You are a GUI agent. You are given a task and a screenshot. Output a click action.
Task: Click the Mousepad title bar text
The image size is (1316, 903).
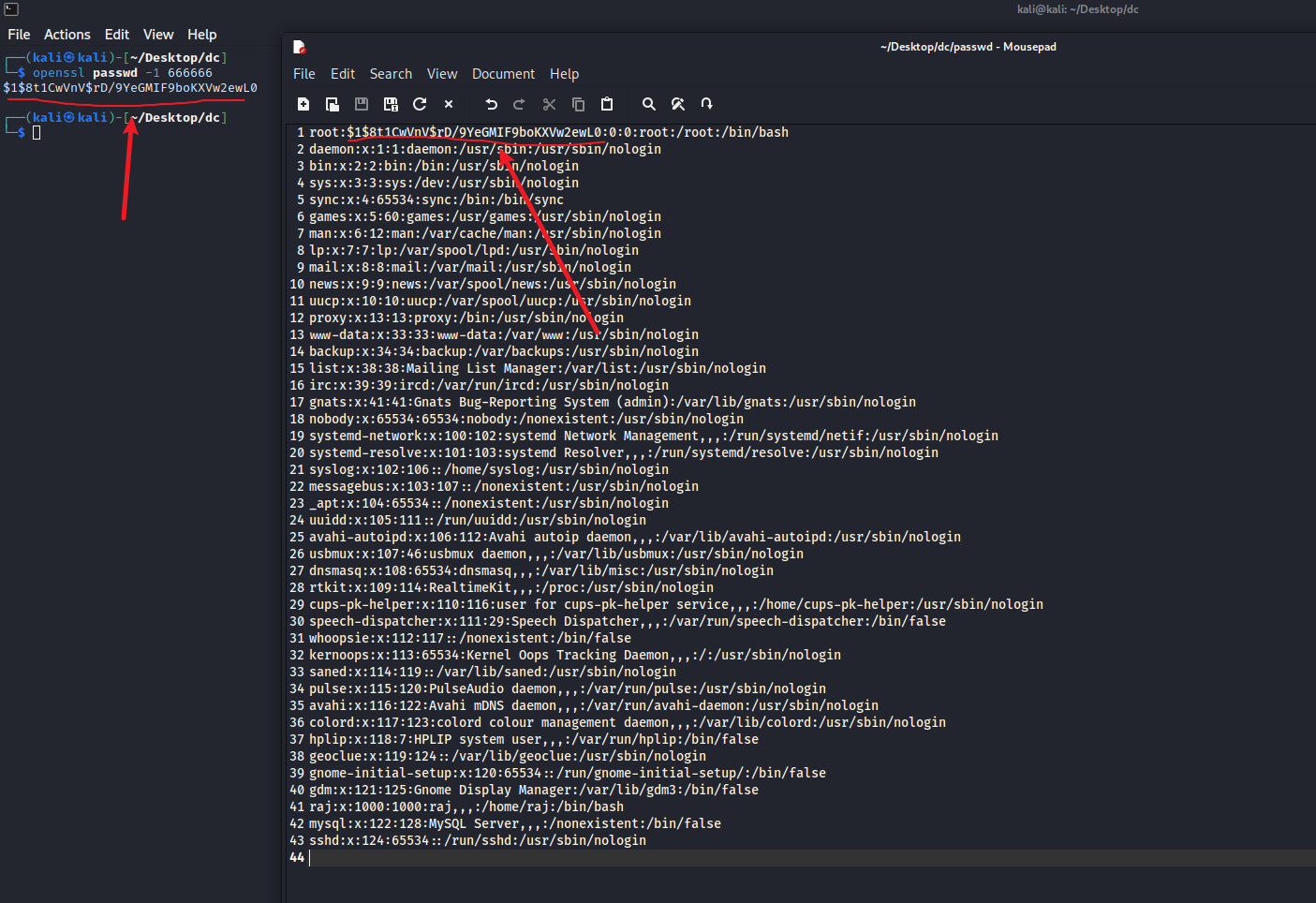coord(969,47)
